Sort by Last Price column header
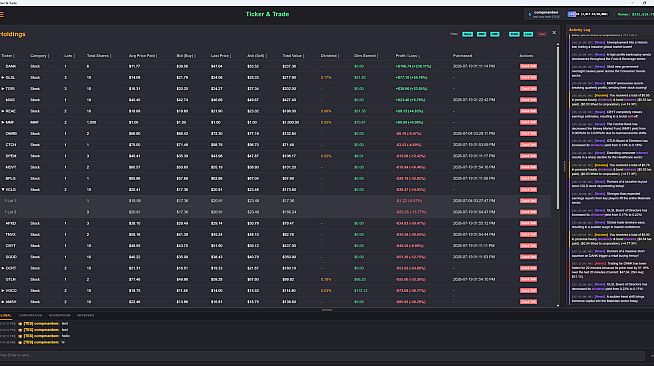The height and width of the screenshot is (366, 654). [221, 55]
